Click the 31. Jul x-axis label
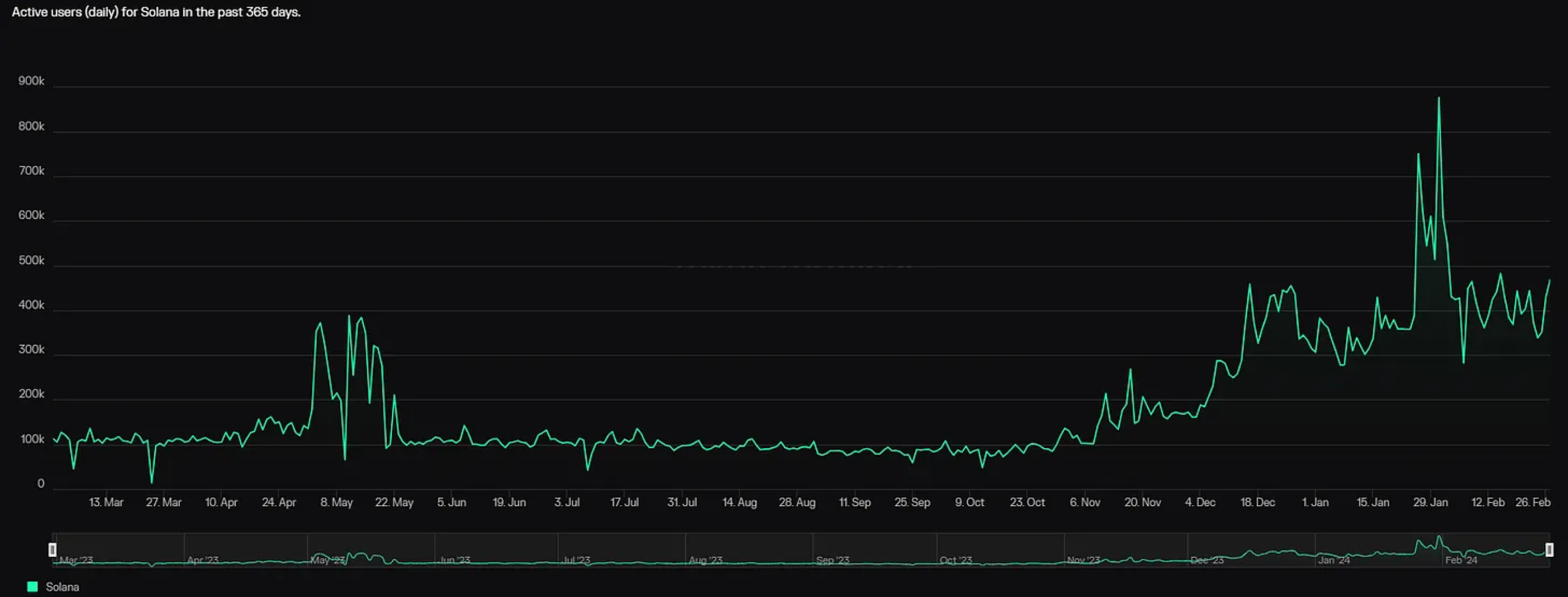 coord(682,503)
